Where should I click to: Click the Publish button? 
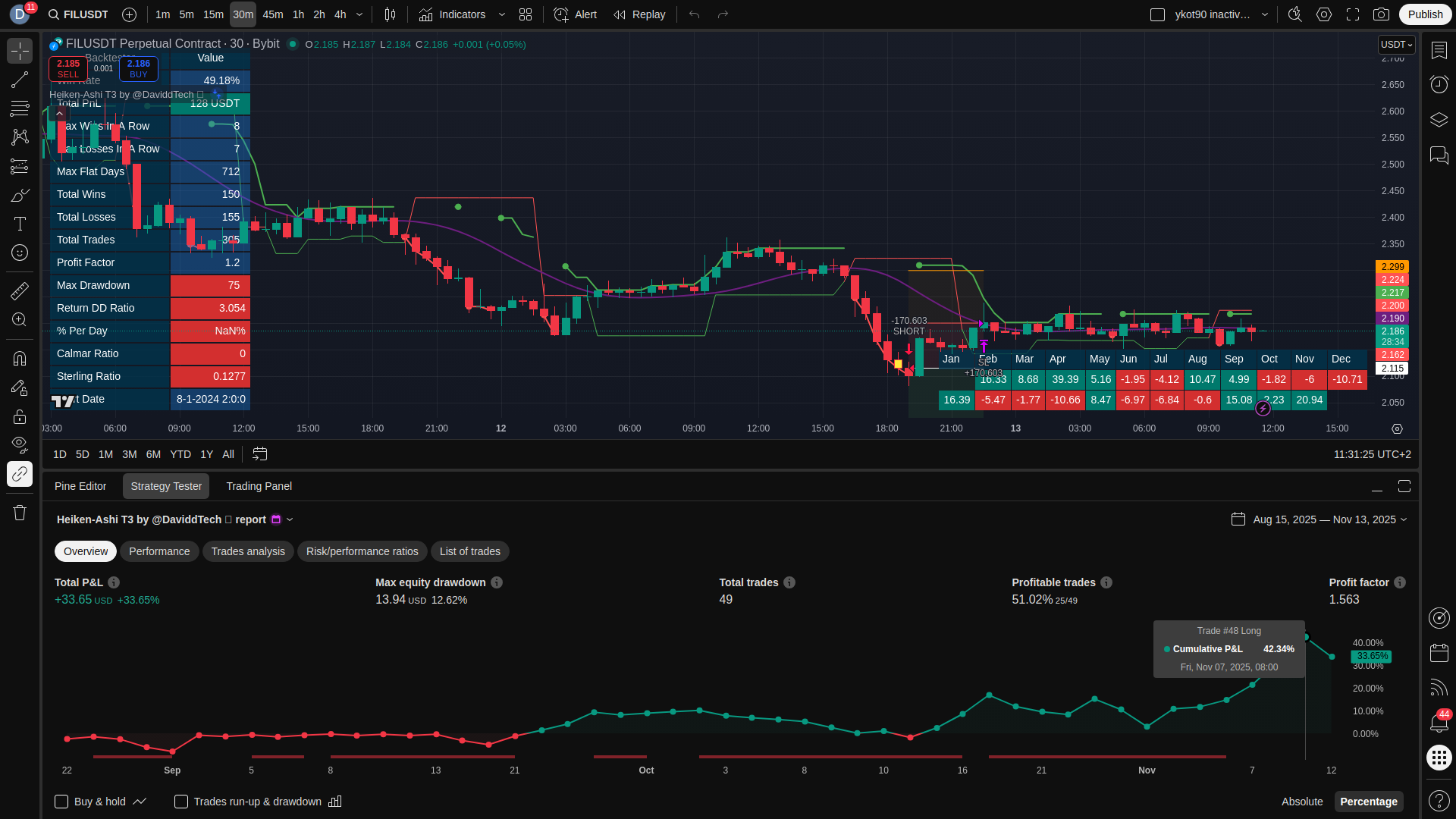tap(1425, 14)
